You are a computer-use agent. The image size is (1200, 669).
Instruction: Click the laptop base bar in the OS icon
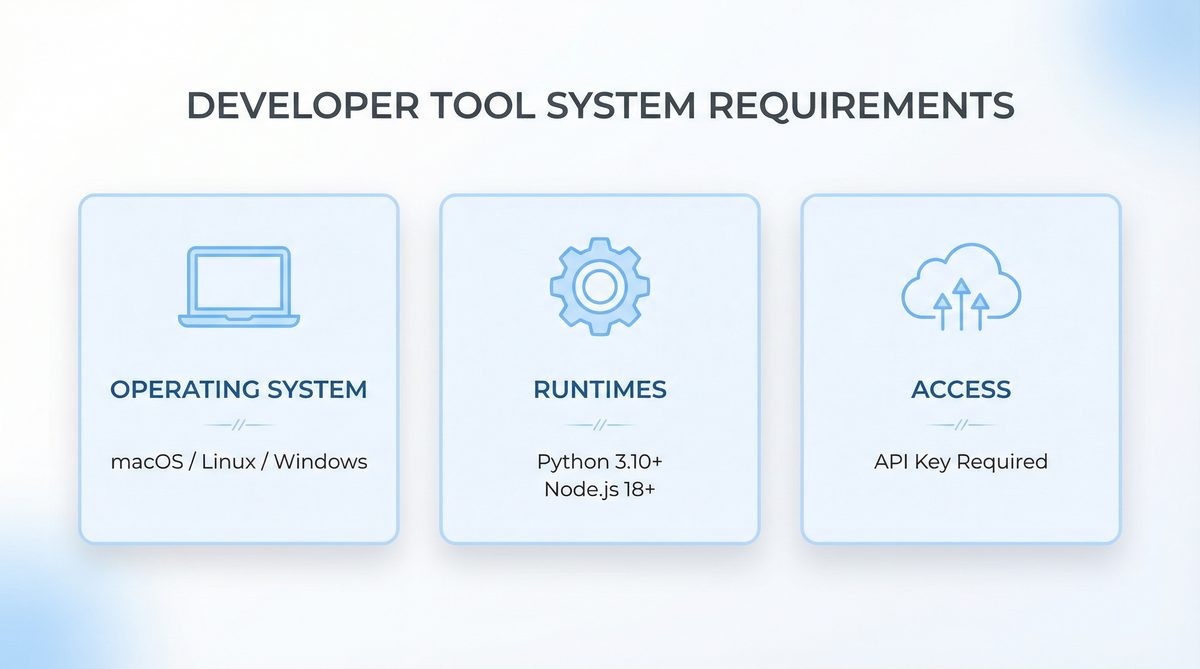(238, 322)
